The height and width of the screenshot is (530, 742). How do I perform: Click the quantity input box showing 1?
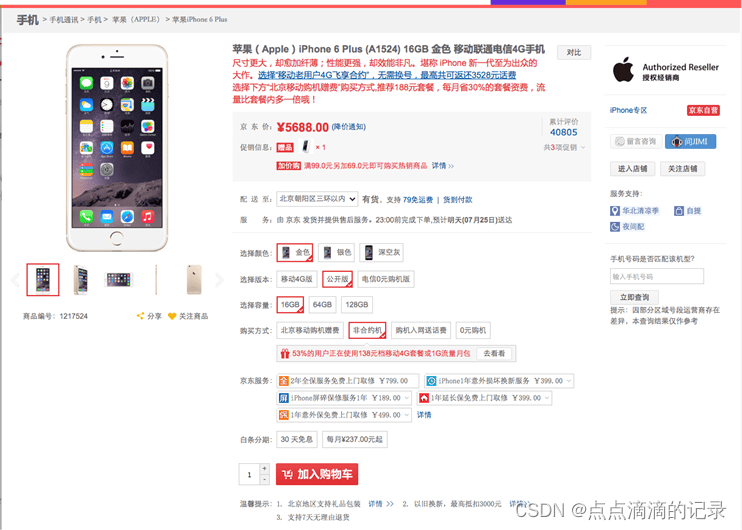tap(249, 474)
